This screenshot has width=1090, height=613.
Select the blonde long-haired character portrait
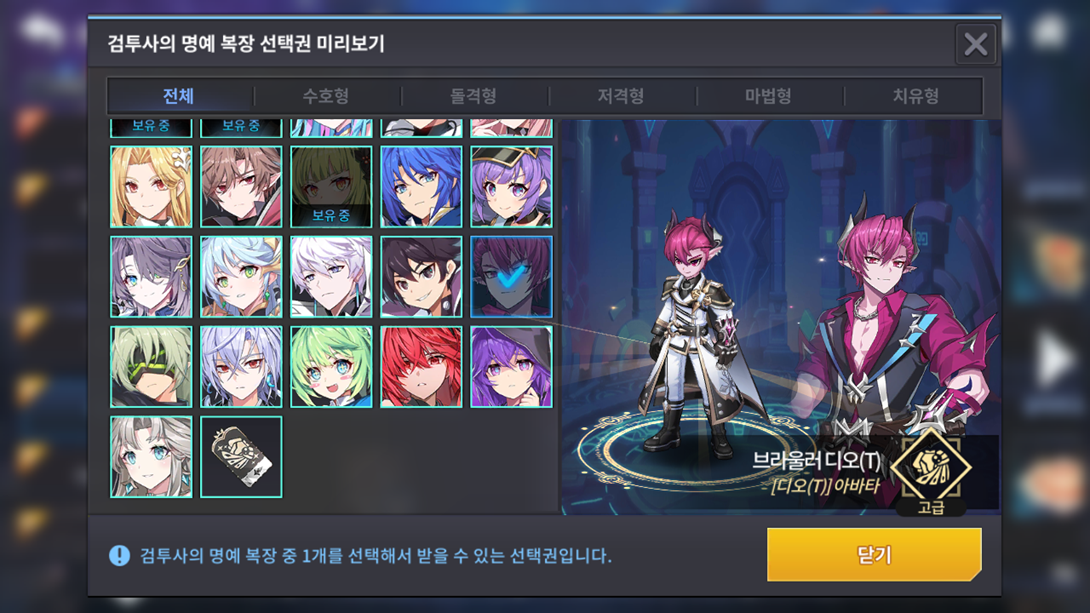coord(151,186)
